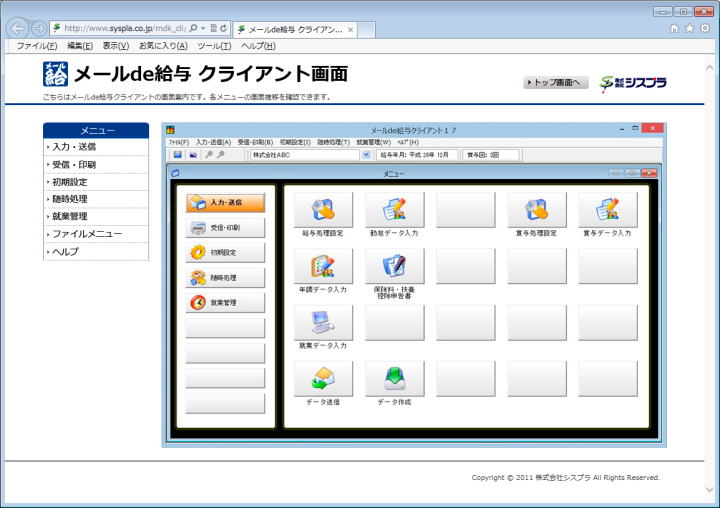Click 入力・送信 link in the web menu
The image size is (720, 508).
pyautogui.click(x=74, y=147)
